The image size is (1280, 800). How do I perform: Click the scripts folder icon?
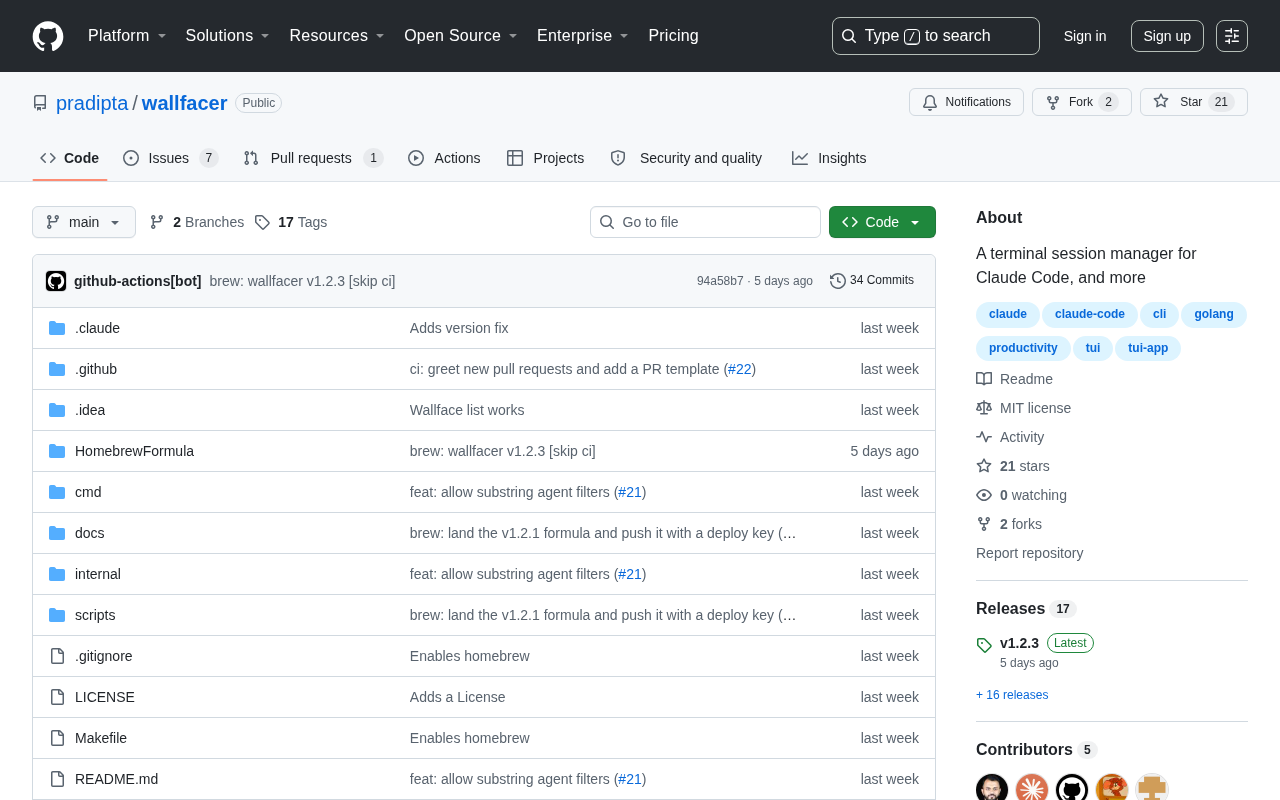(57, 615)
